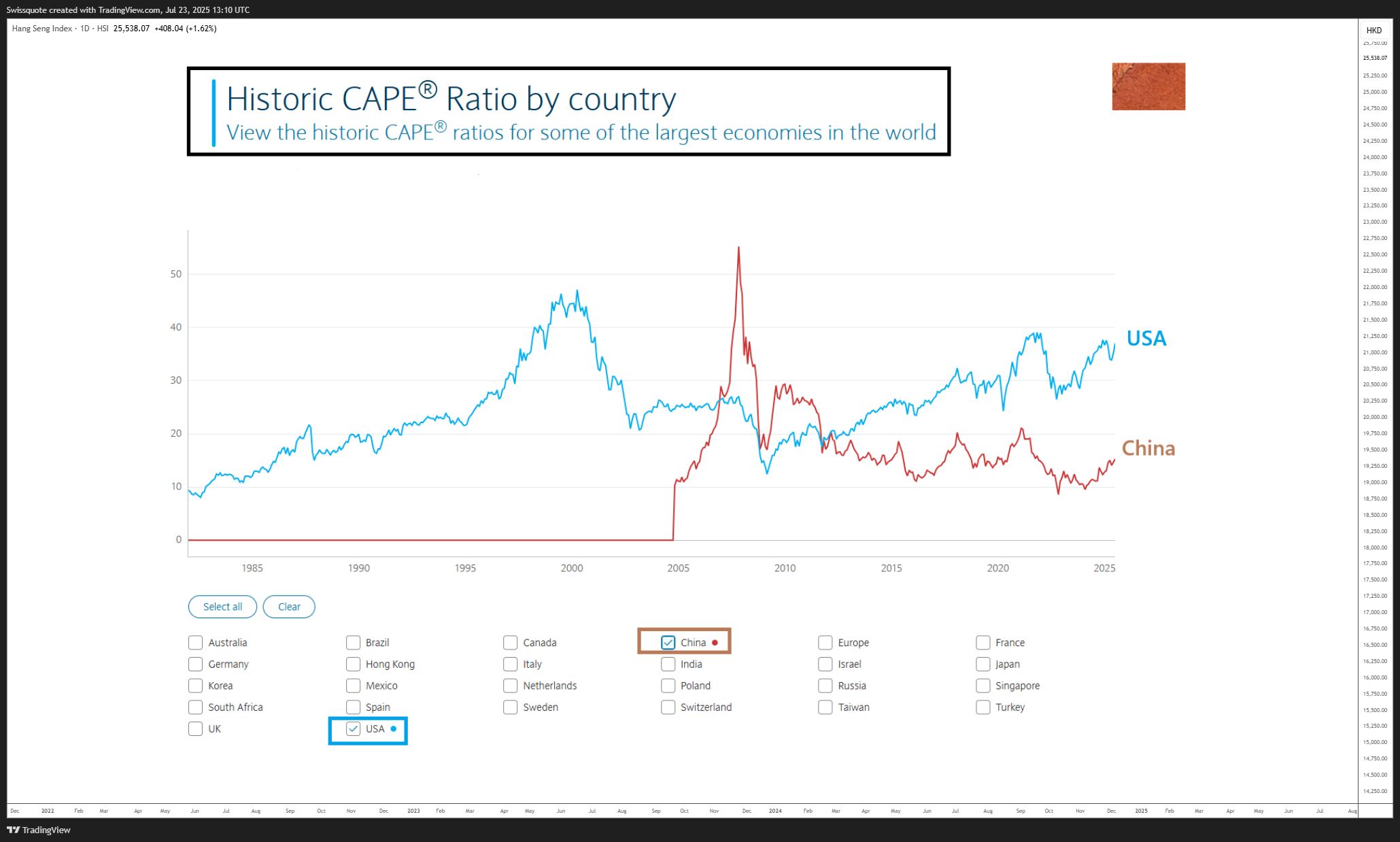Image resolution: width=1400 pixels, height=842 pixels.
Task: Check the Mexico checkbox
Action: click(353, 686)
